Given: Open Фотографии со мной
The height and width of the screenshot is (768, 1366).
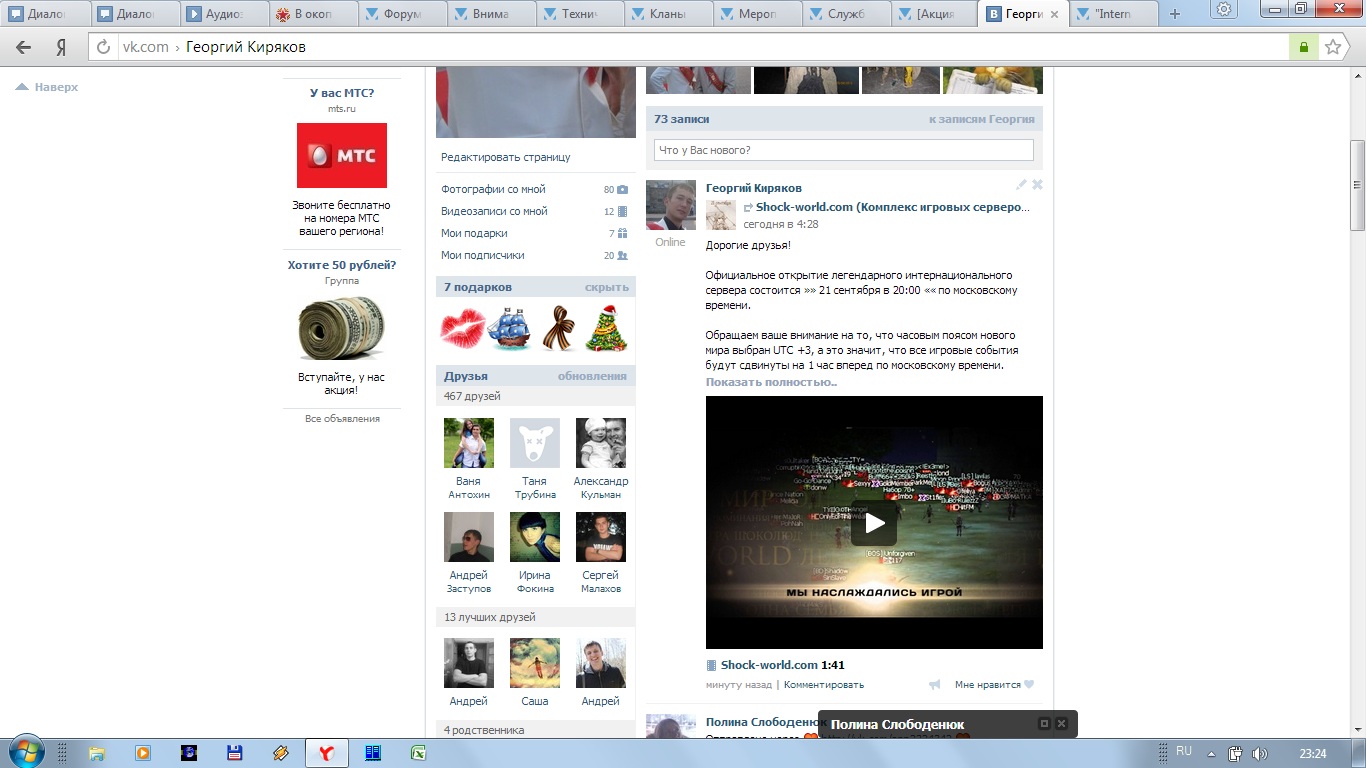Looking at the screenshot, I should coord(493,189).
